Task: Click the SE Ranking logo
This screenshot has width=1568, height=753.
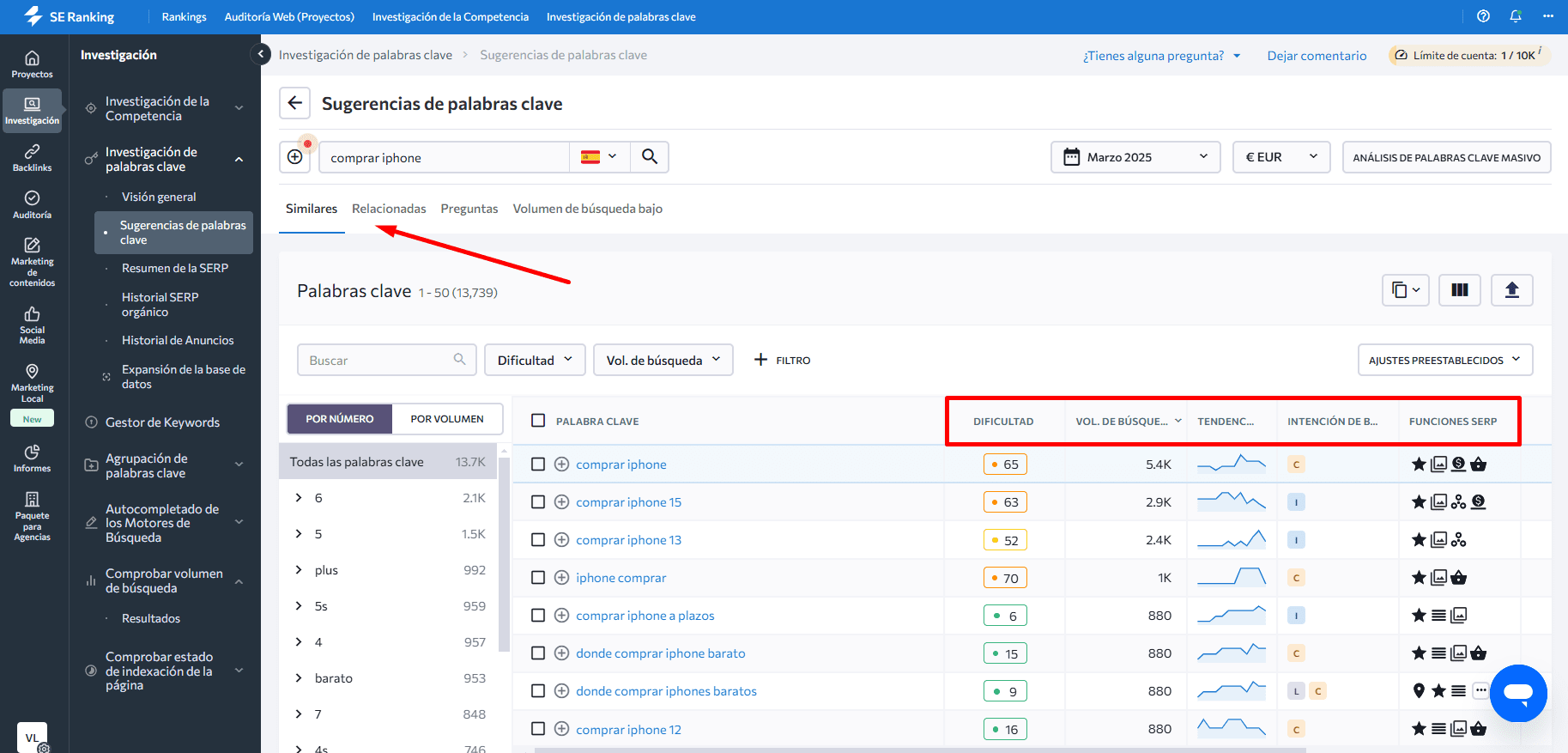Action: (69, 16)
